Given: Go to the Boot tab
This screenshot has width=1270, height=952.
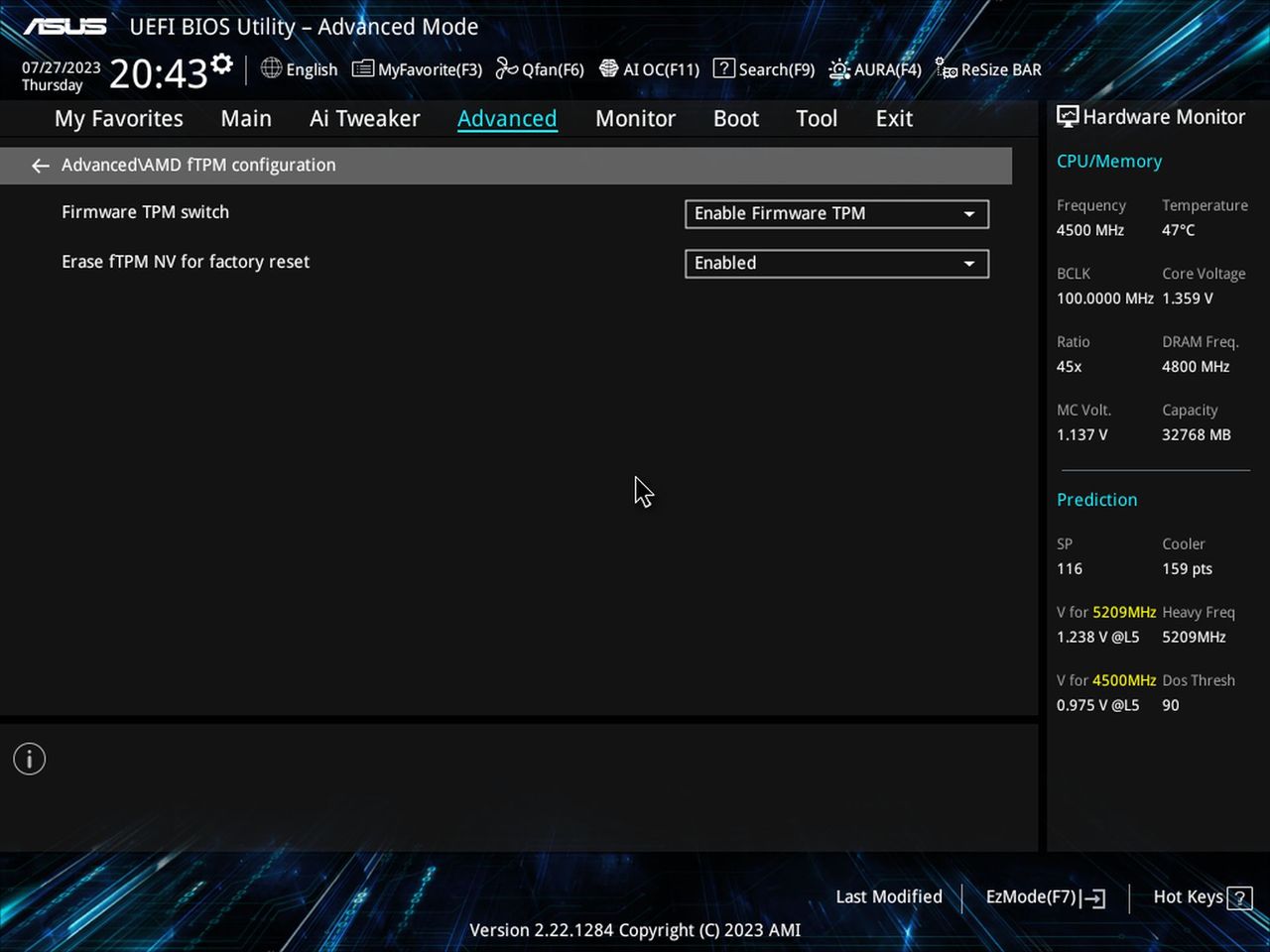Looking at the screenshot, I should pyautogui.click(x=736, y=119).
